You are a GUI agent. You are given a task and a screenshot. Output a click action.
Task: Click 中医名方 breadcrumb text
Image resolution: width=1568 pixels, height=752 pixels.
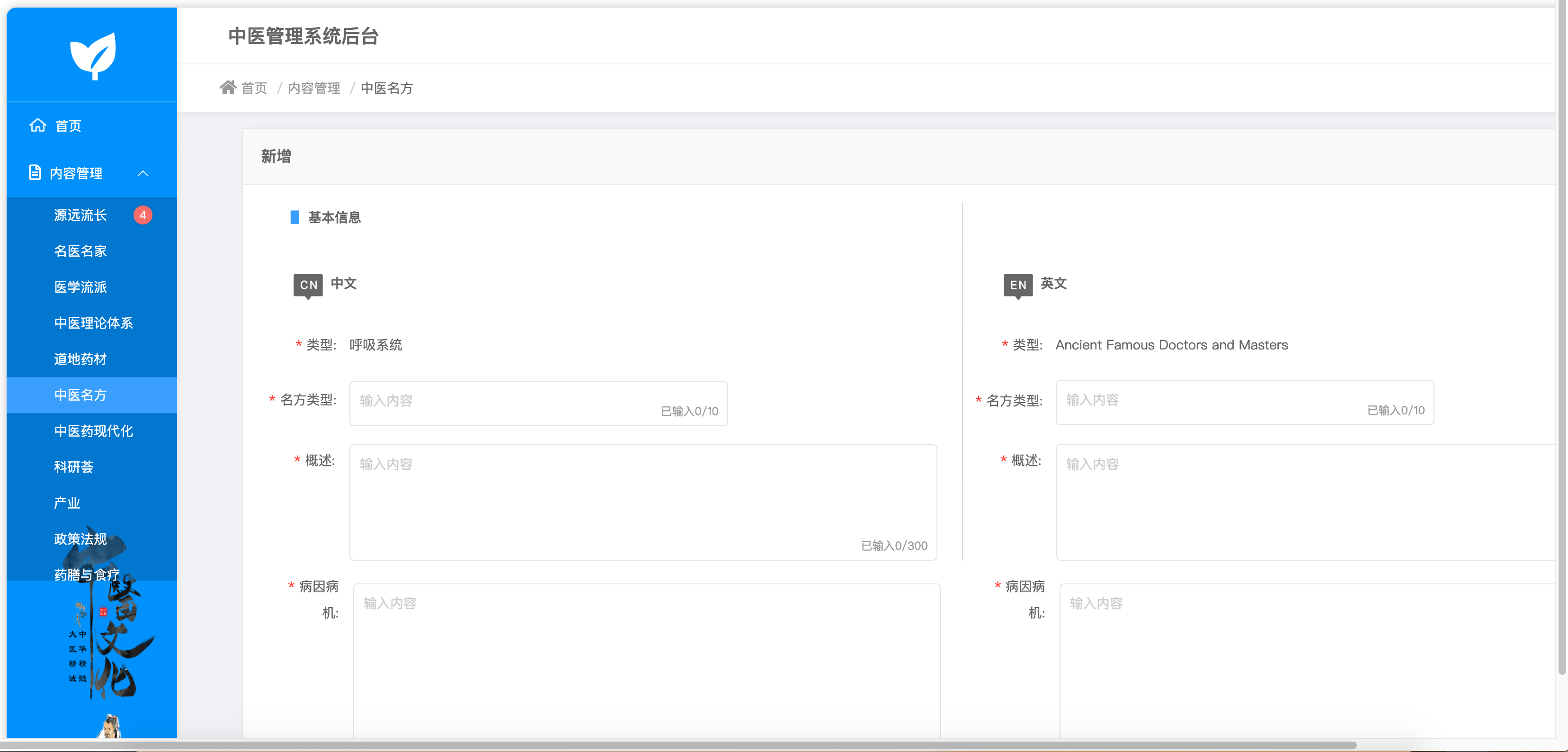(x=387, y=88)
